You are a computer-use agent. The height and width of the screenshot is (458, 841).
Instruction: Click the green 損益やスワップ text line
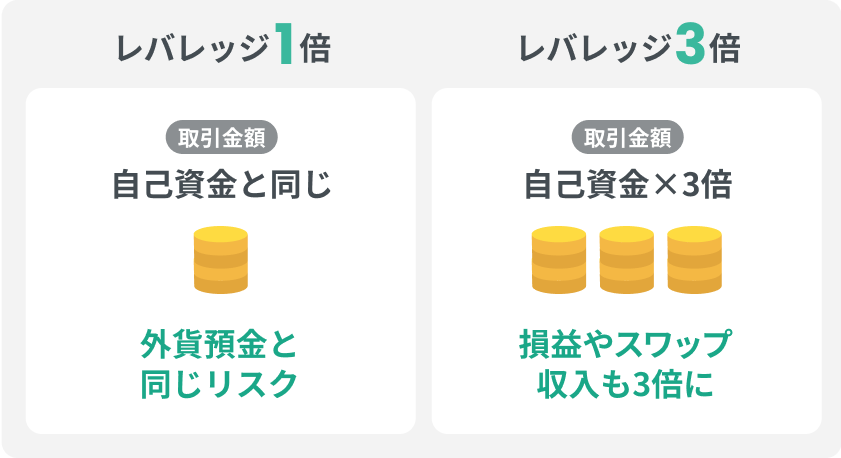[x=625, y=344]
